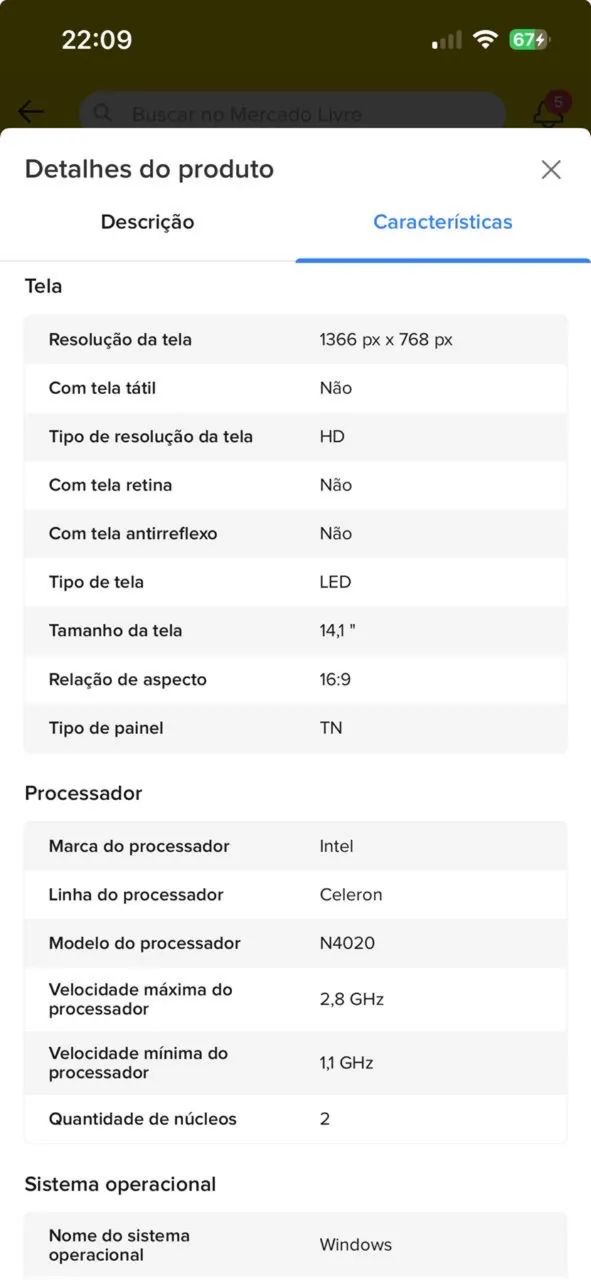Select the Modelo do processador N4020 row
The height and width of the screenshot is (1280, 591).
pos(295,943)
